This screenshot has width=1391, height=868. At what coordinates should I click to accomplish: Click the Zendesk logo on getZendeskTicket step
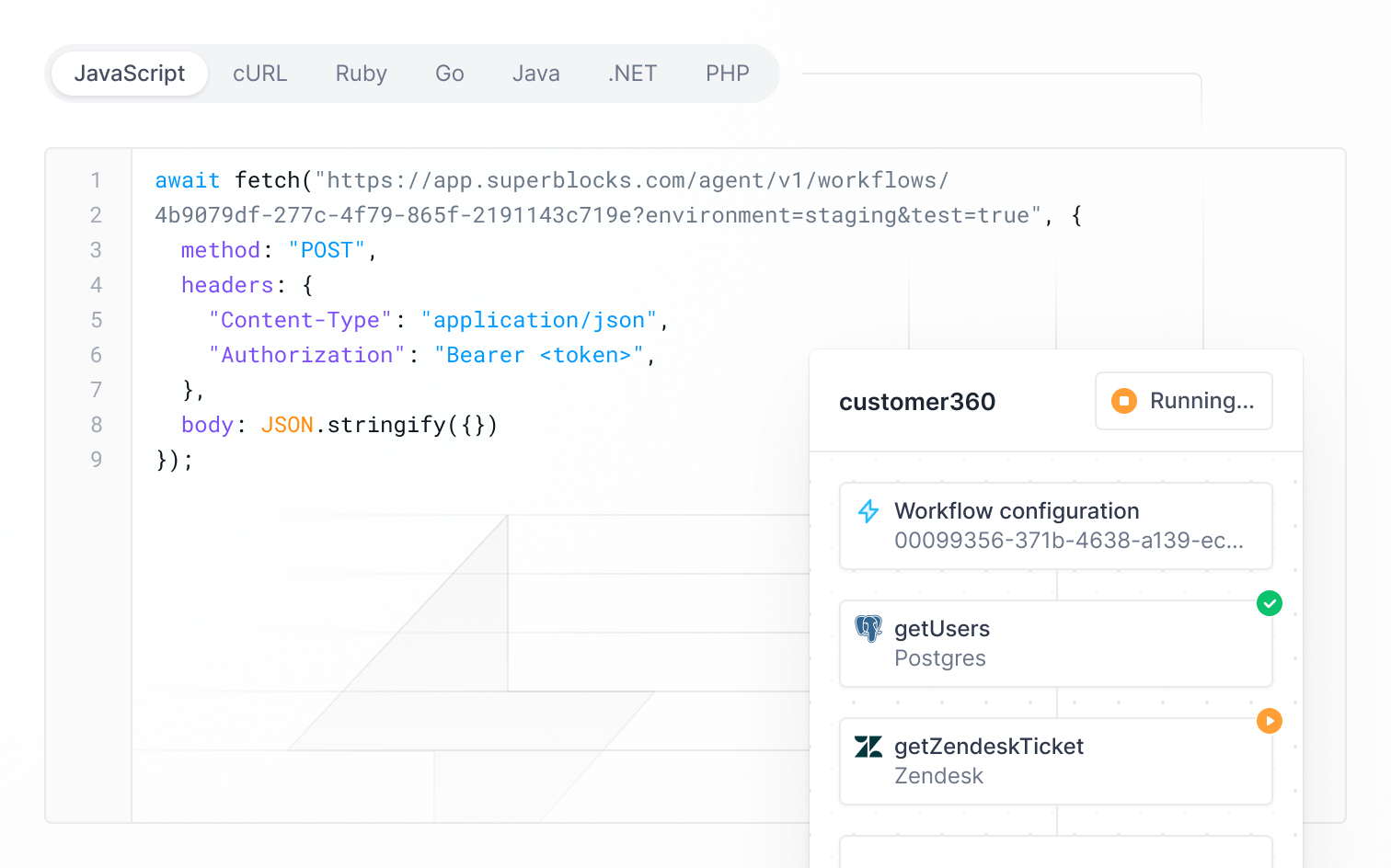(x=868, y=747)
